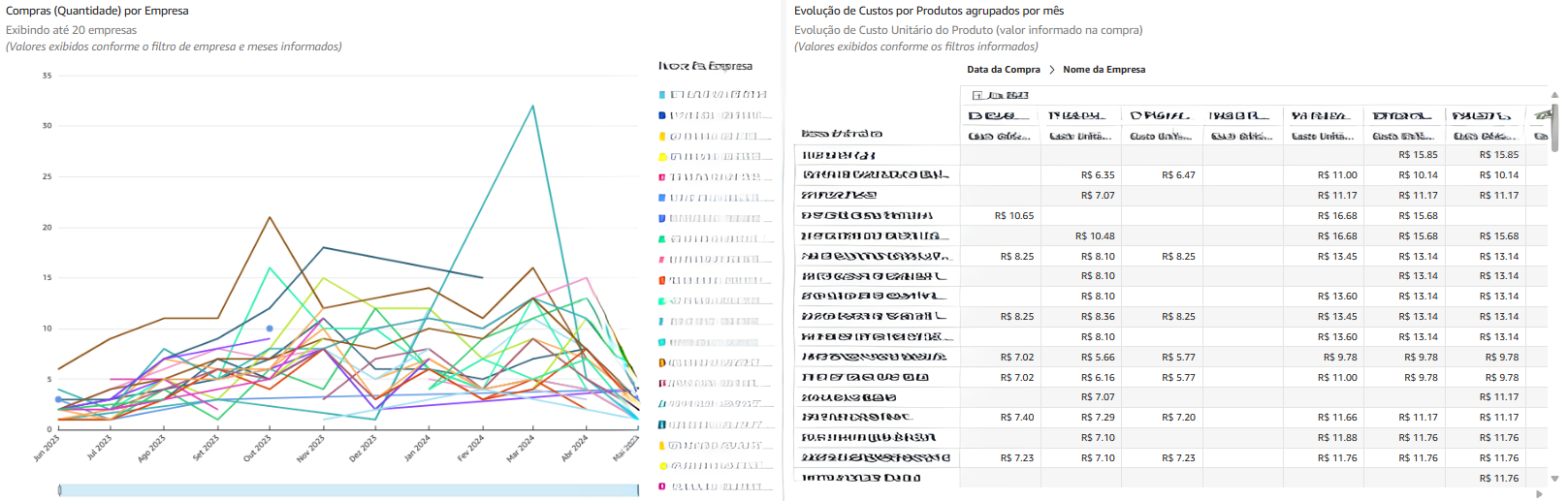Click the blue data point at Out 2023

(270, 329)
